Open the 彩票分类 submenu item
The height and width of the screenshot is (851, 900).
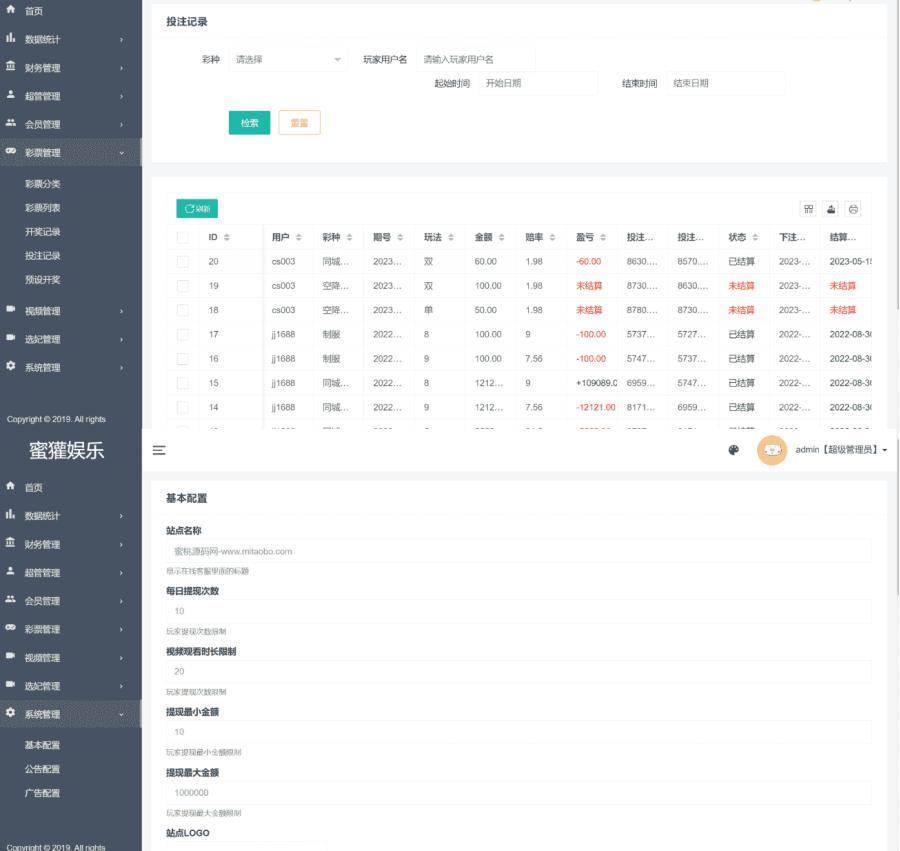42,184
